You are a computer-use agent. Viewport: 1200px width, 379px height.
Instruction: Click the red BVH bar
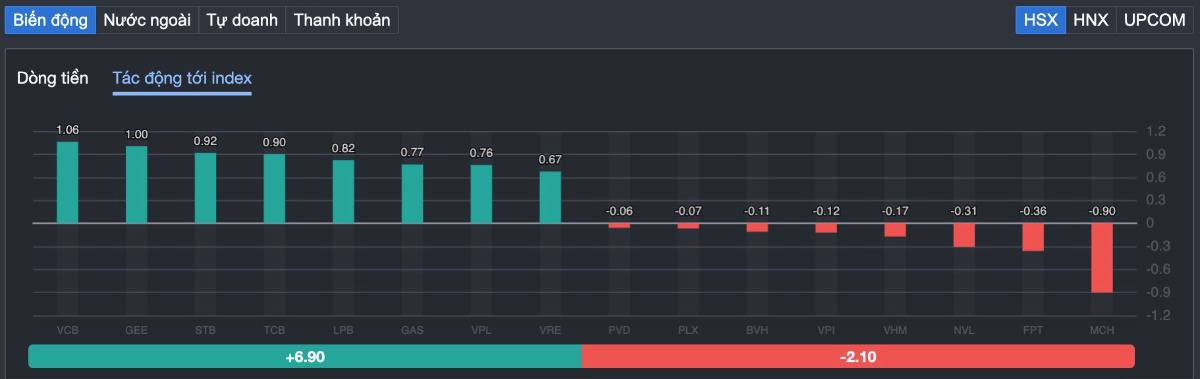[757, 228]
